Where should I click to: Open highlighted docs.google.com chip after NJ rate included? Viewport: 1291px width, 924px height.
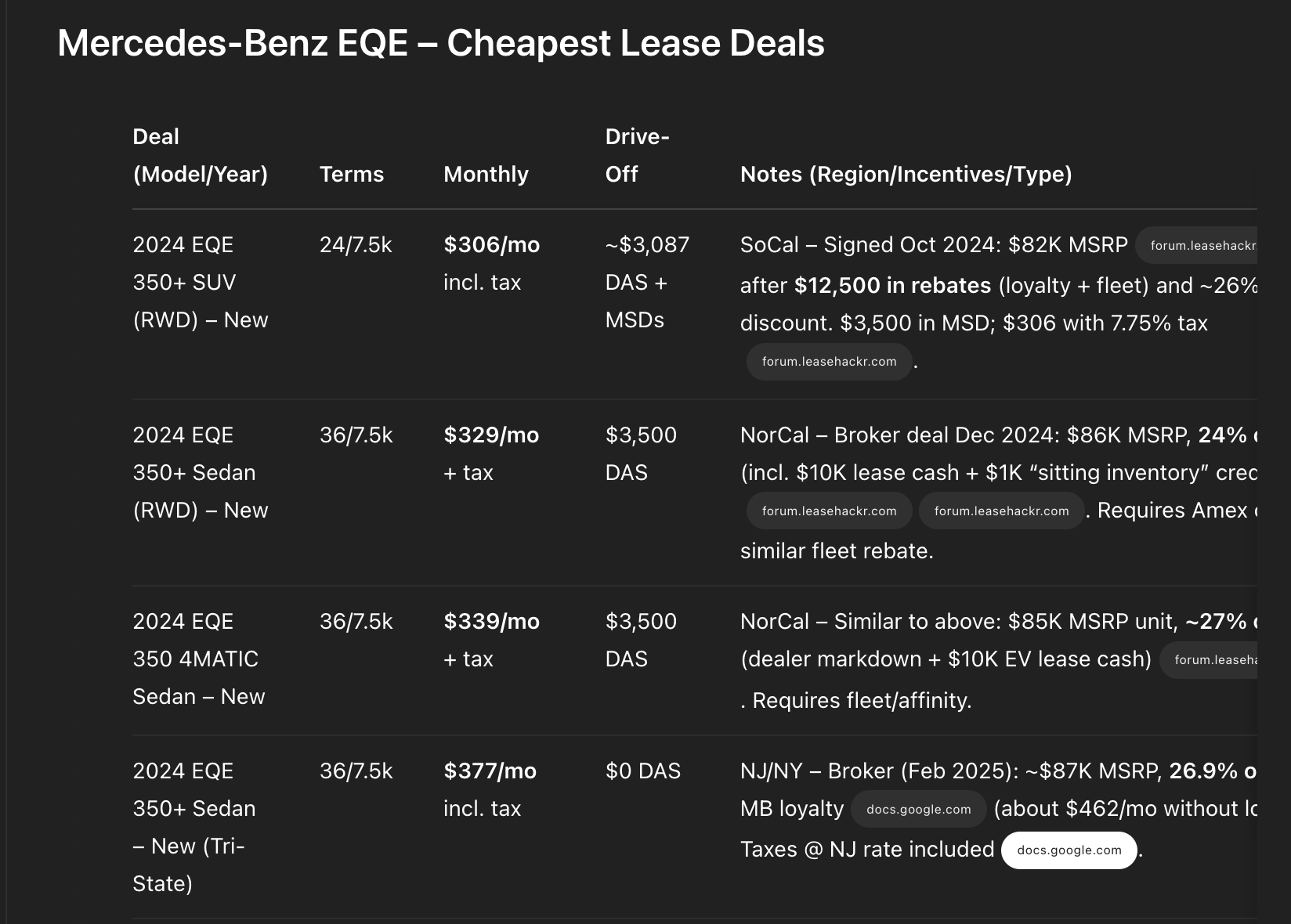click(x=1069, y=850)
